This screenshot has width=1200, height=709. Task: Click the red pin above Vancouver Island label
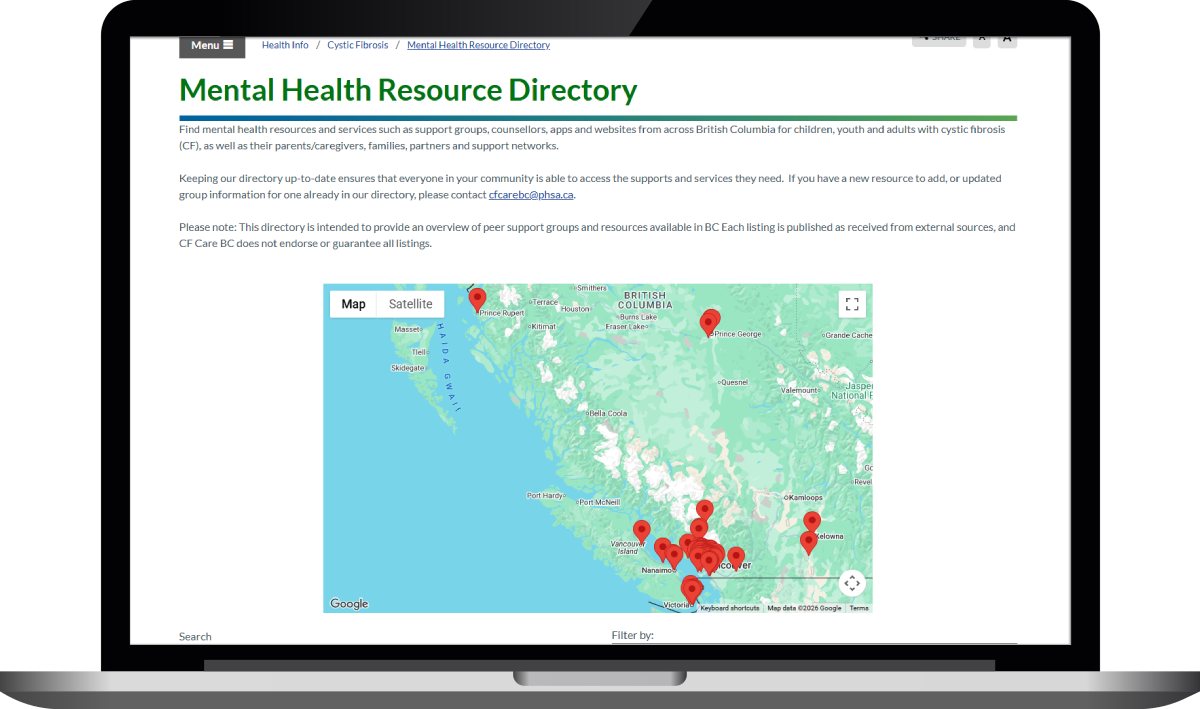point(642,531)
